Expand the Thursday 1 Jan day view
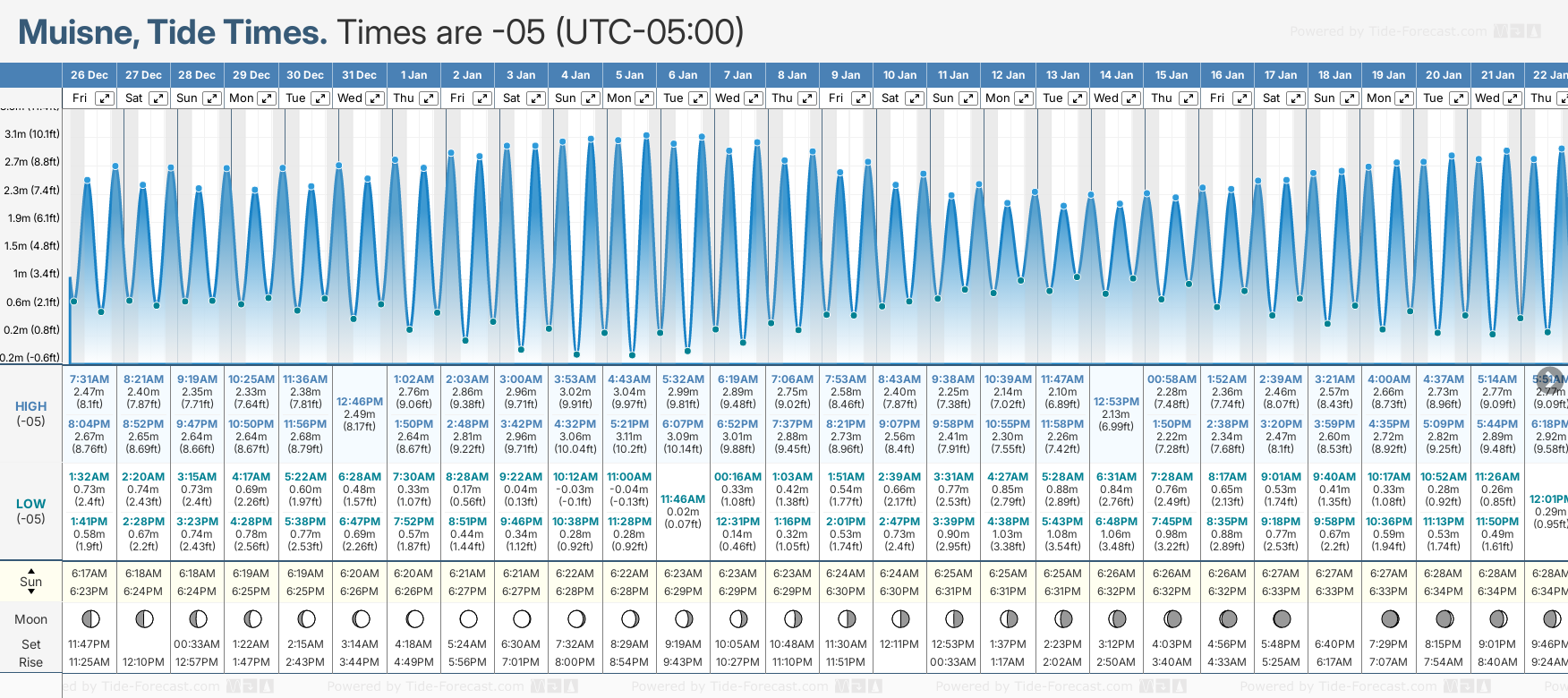Screen dimensions: 1568x698 429,98
